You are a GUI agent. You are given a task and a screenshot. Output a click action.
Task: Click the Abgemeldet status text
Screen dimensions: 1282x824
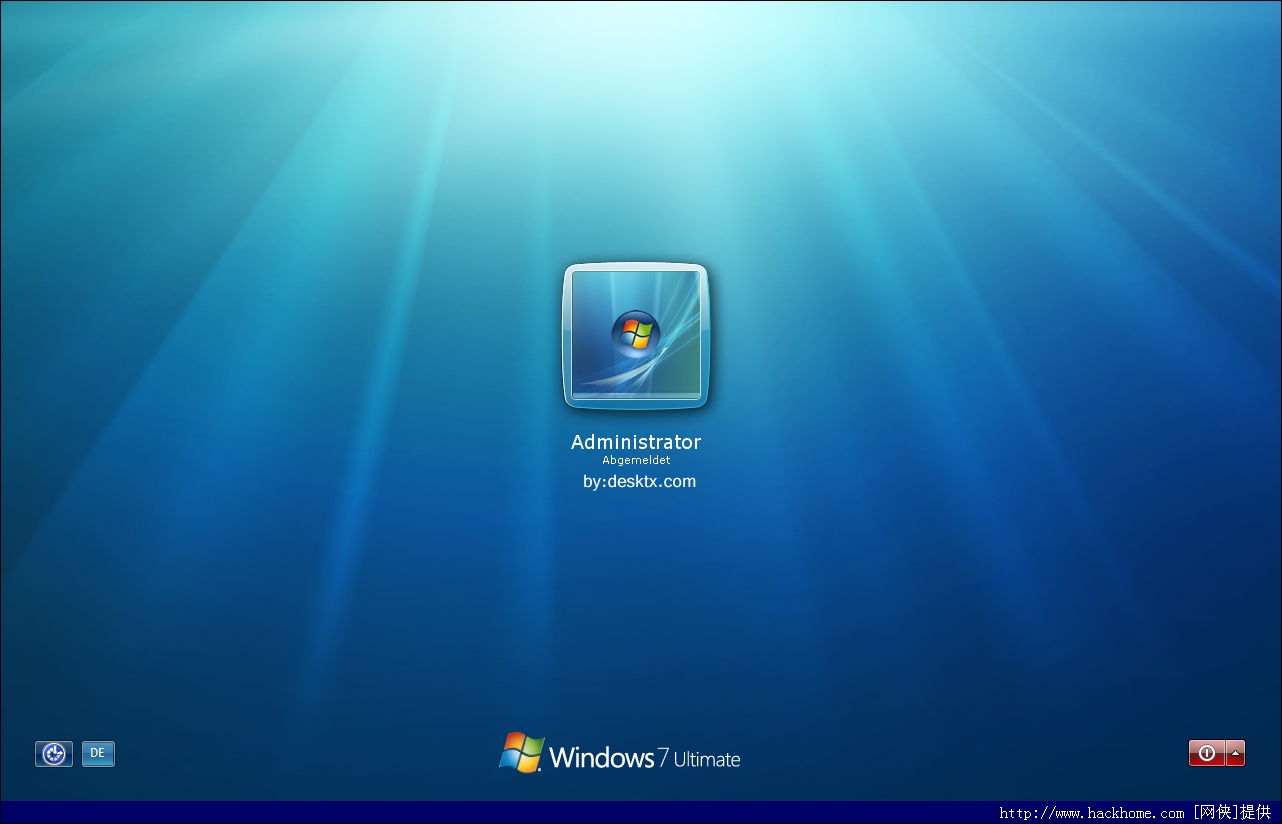636,461
